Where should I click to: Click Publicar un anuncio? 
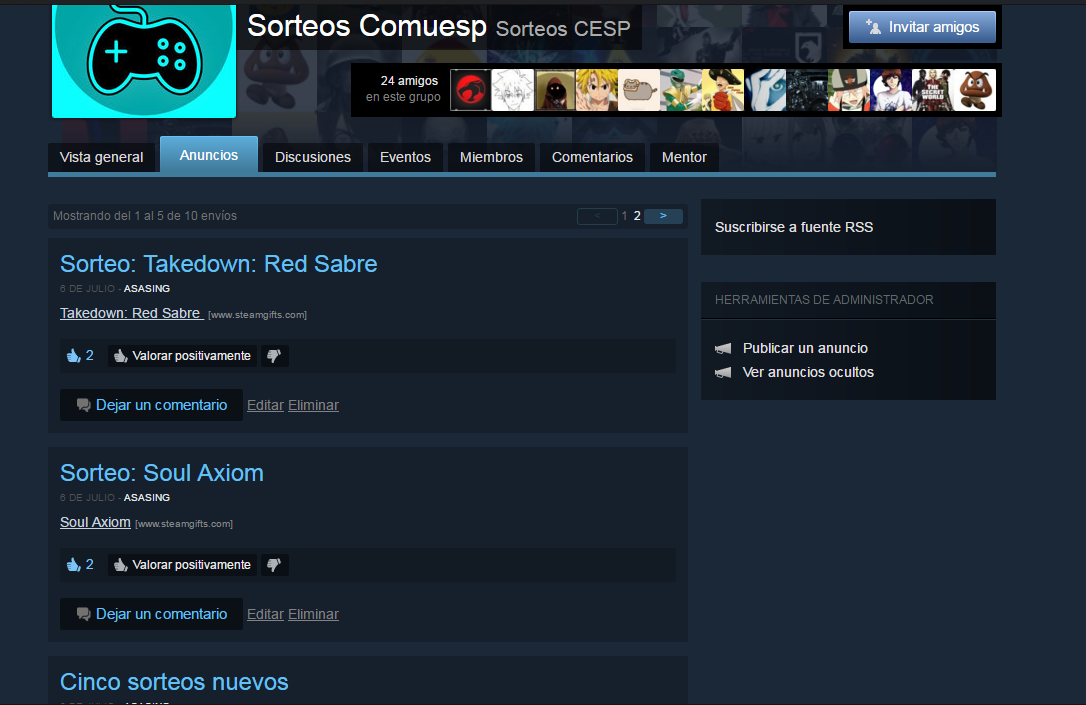click(x=805, y=348)
